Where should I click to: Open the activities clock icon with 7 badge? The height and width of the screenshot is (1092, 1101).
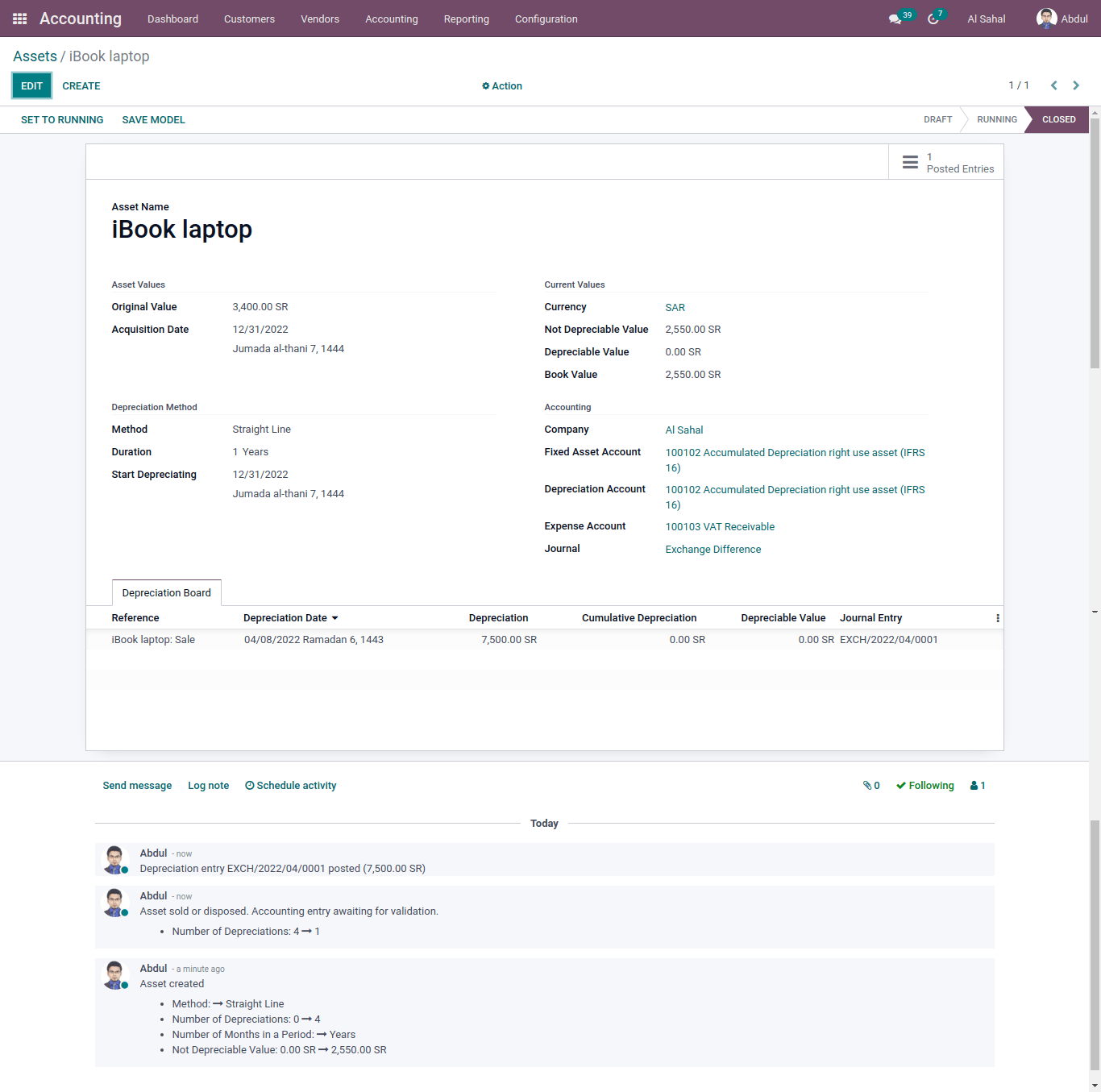tap(933, 19)
